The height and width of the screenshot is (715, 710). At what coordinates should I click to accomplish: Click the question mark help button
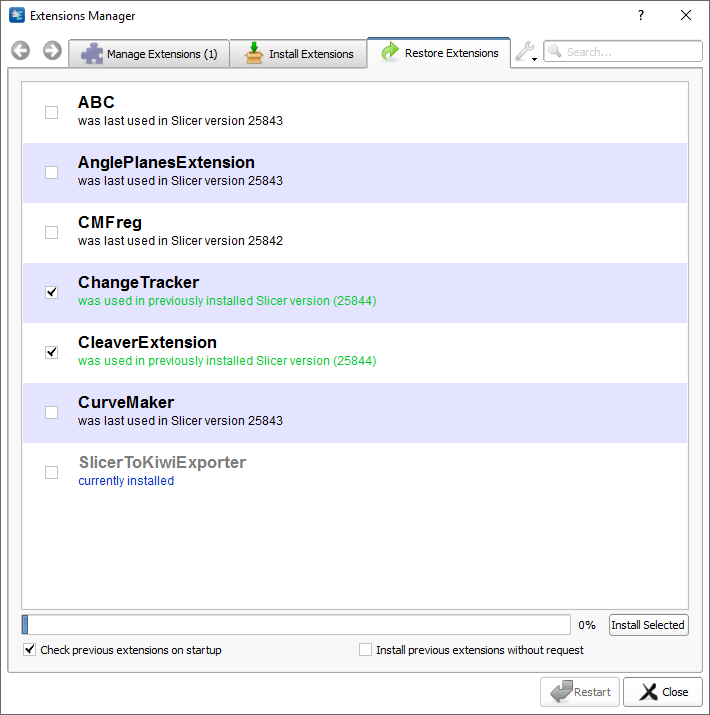tap(640, 16)
